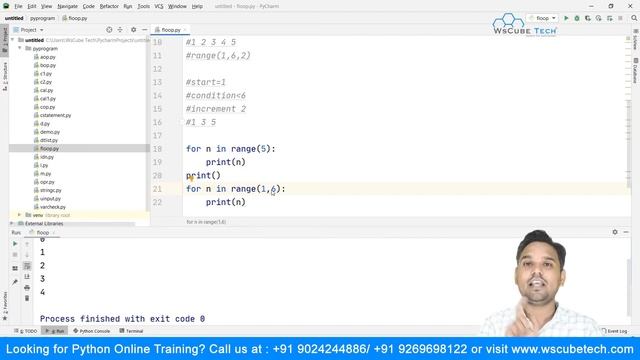Hide the Project panel with minus icon

pyautogui.click(x=144, y=30)
